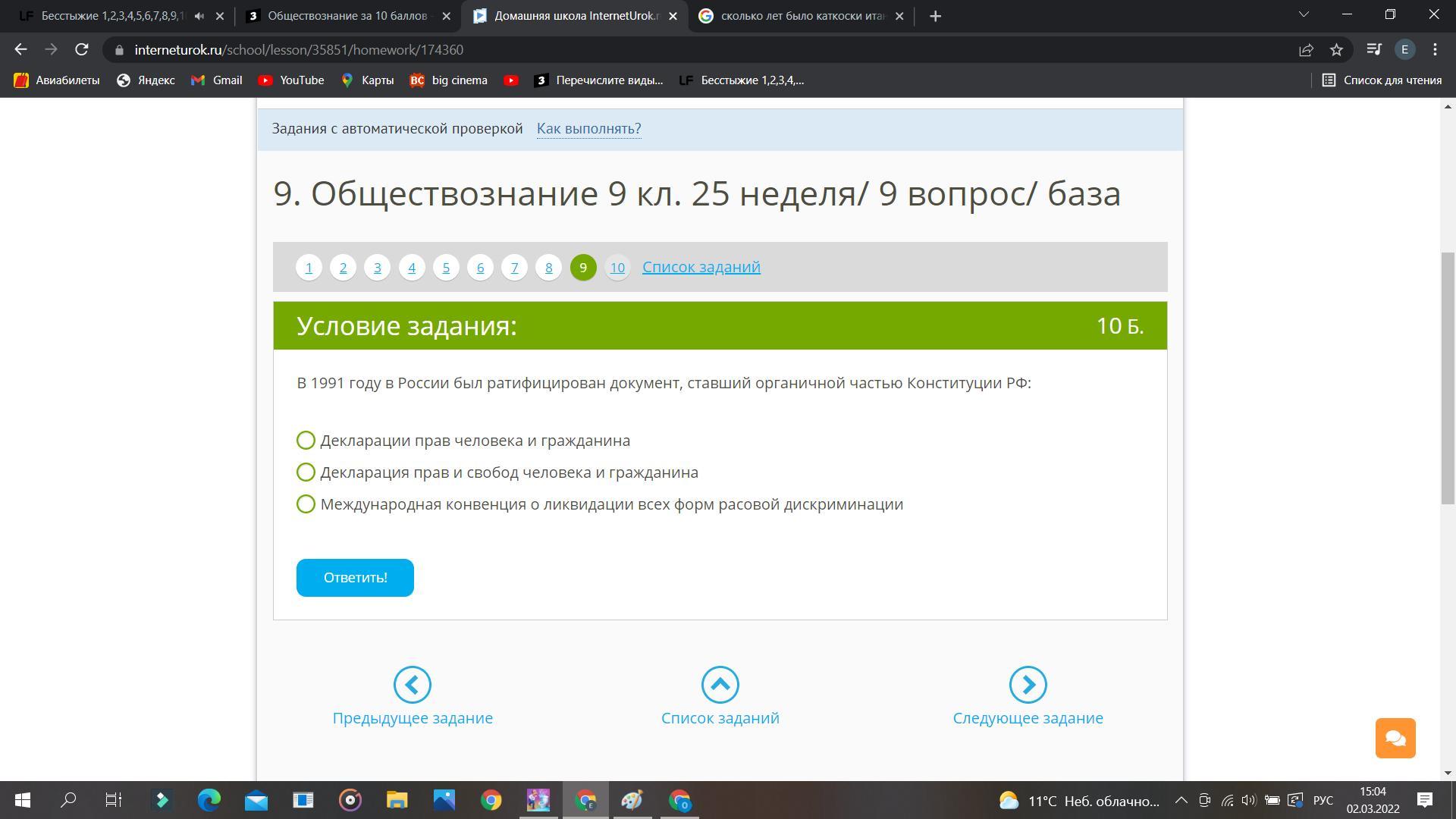Click the previous task arrow icon
Screen dimensions: 1456x819
pos(413,685)
